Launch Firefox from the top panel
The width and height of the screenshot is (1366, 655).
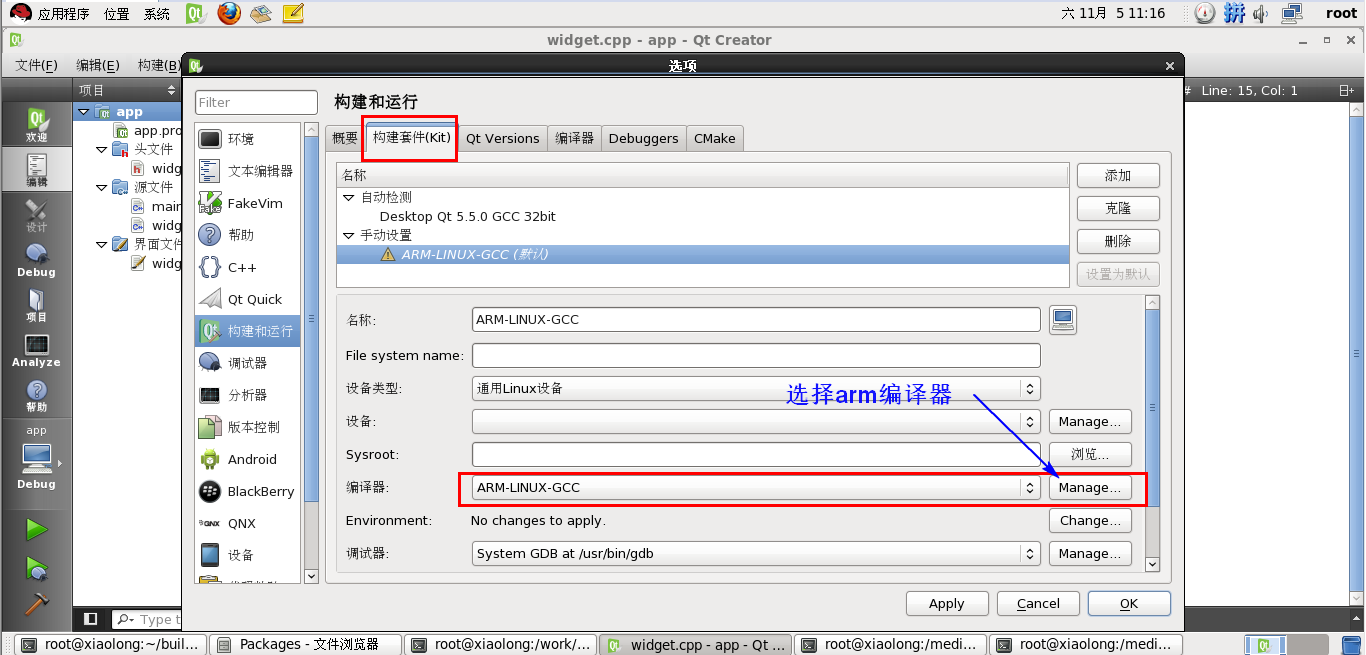click(229, 13)
